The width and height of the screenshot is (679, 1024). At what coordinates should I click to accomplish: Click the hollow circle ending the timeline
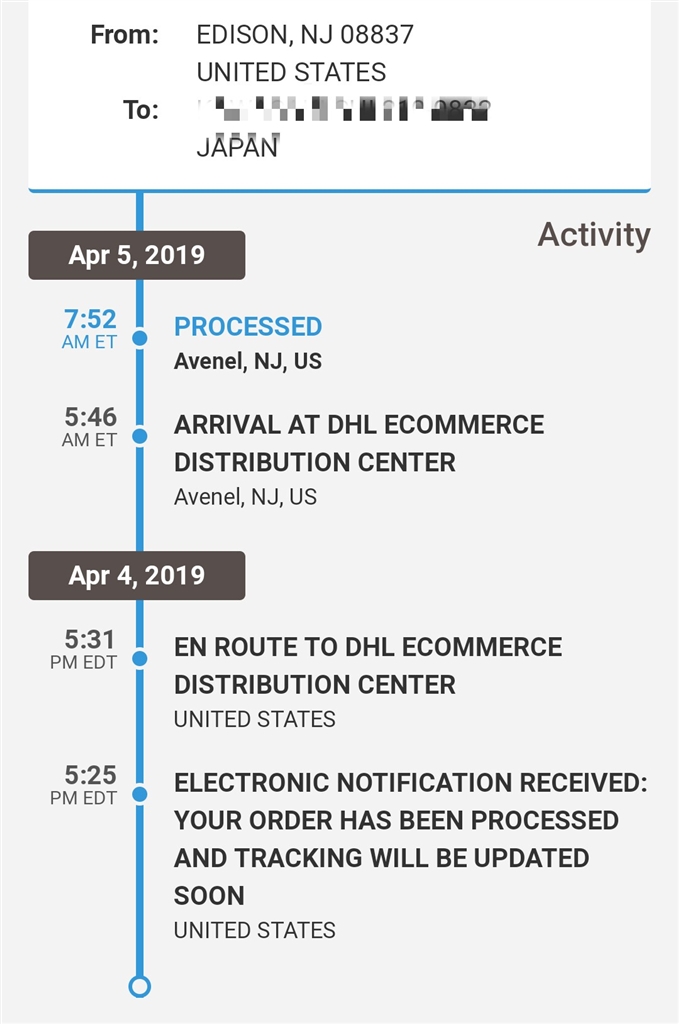click(140, 986)
